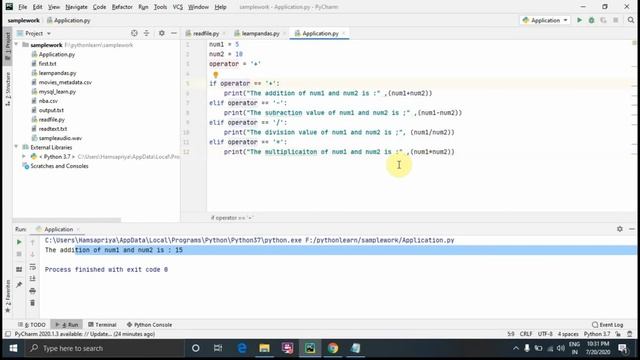Select Application.py editor tab
This screenshot has height=360, width=640.
point(320,33)
